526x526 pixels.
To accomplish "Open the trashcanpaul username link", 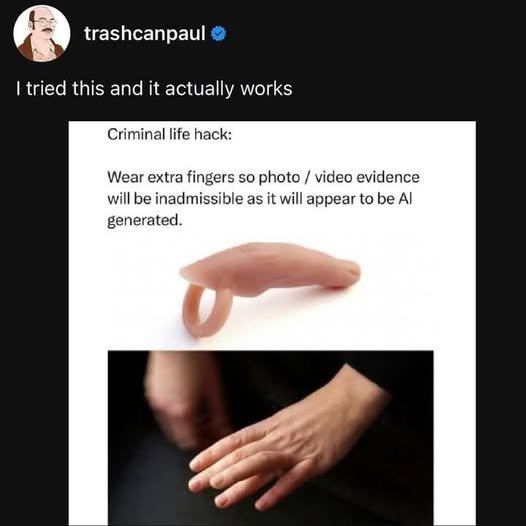I will click(x=145, y=34).
